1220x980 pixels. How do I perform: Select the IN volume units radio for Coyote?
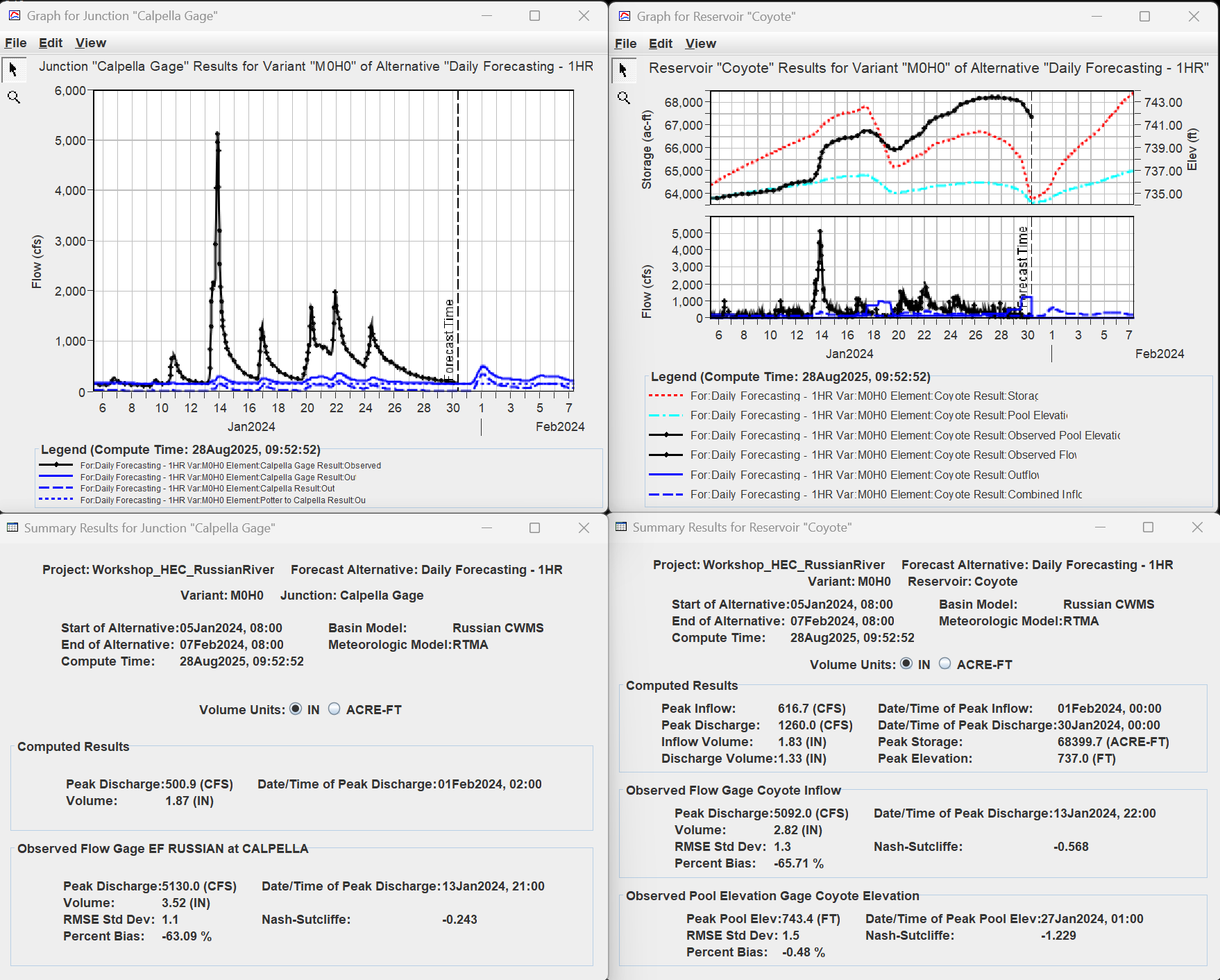[x=907, y=664]
